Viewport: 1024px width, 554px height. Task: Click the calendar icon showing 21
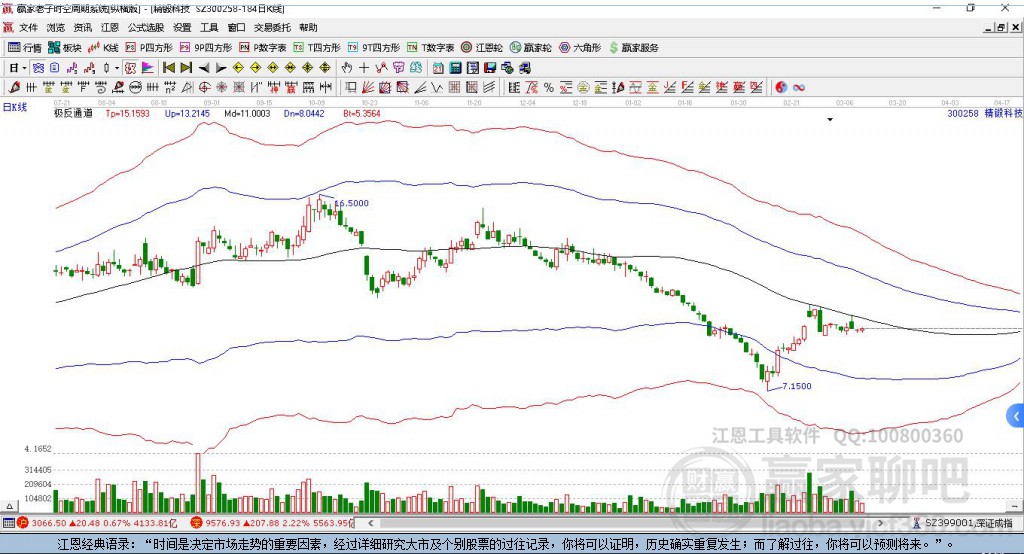[438, 68]
